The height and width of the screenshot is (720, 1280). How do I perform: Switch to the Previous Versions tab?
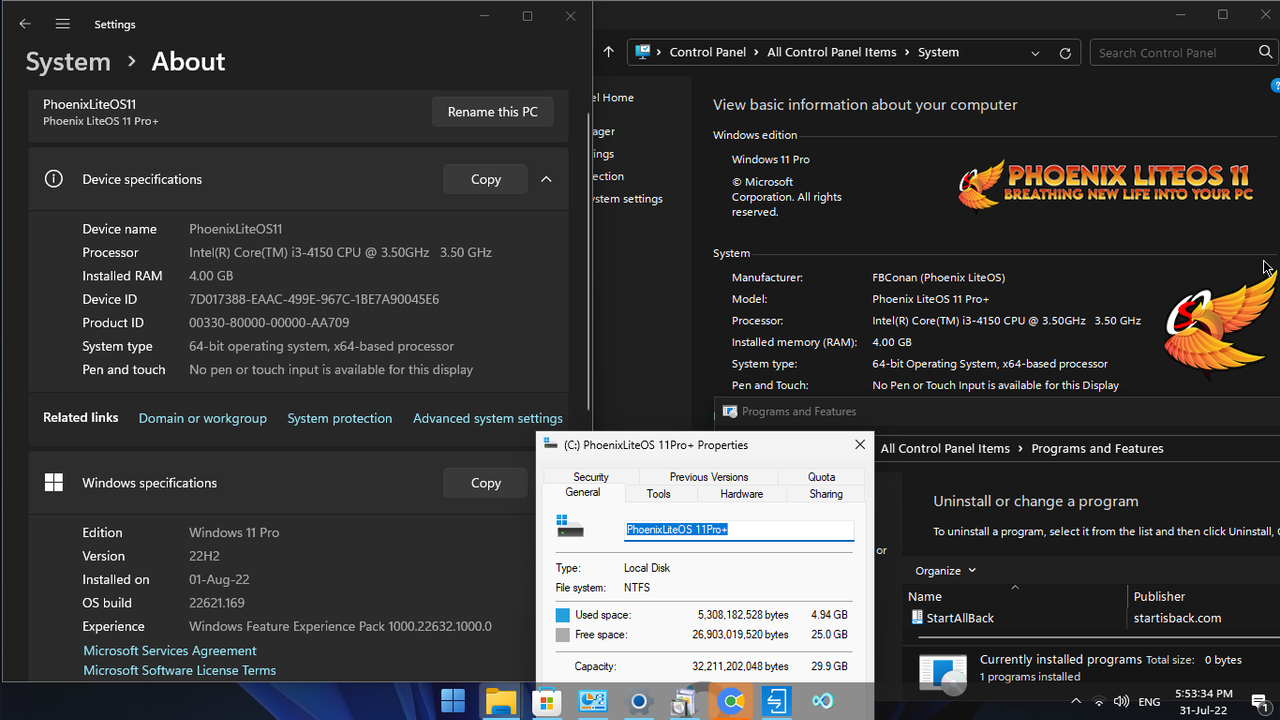(x=709, y=477)
